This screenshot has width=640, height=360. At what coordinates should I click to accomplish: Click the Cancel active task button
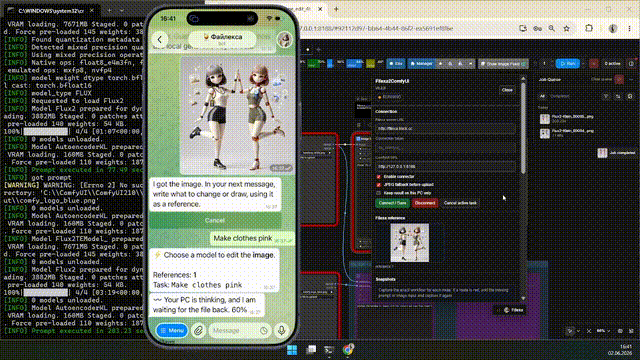[460, 203]
